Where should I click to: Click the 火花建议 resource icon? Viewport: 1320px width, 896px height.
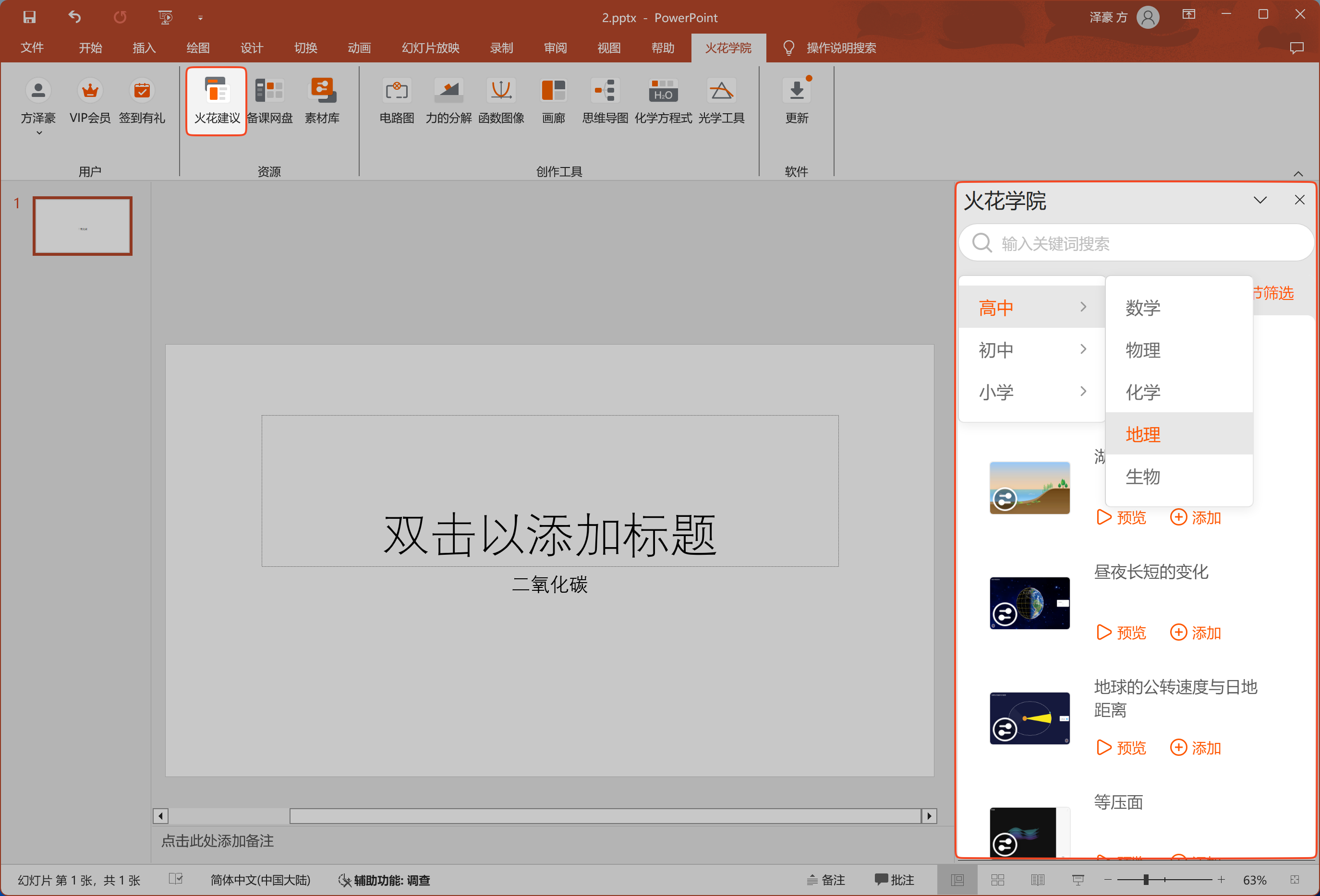217,101
